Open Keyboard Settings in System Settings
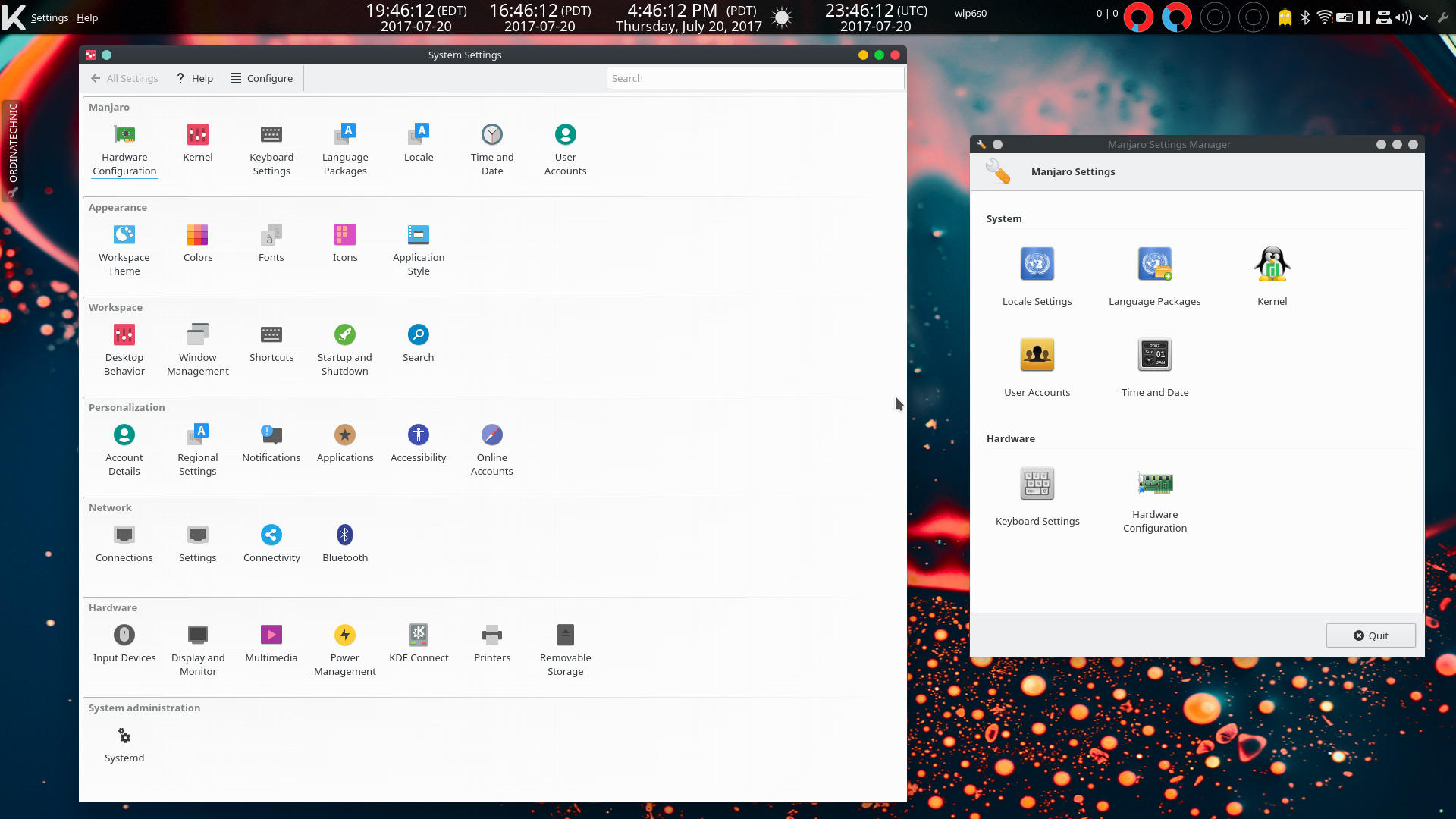 click(271, 150)
